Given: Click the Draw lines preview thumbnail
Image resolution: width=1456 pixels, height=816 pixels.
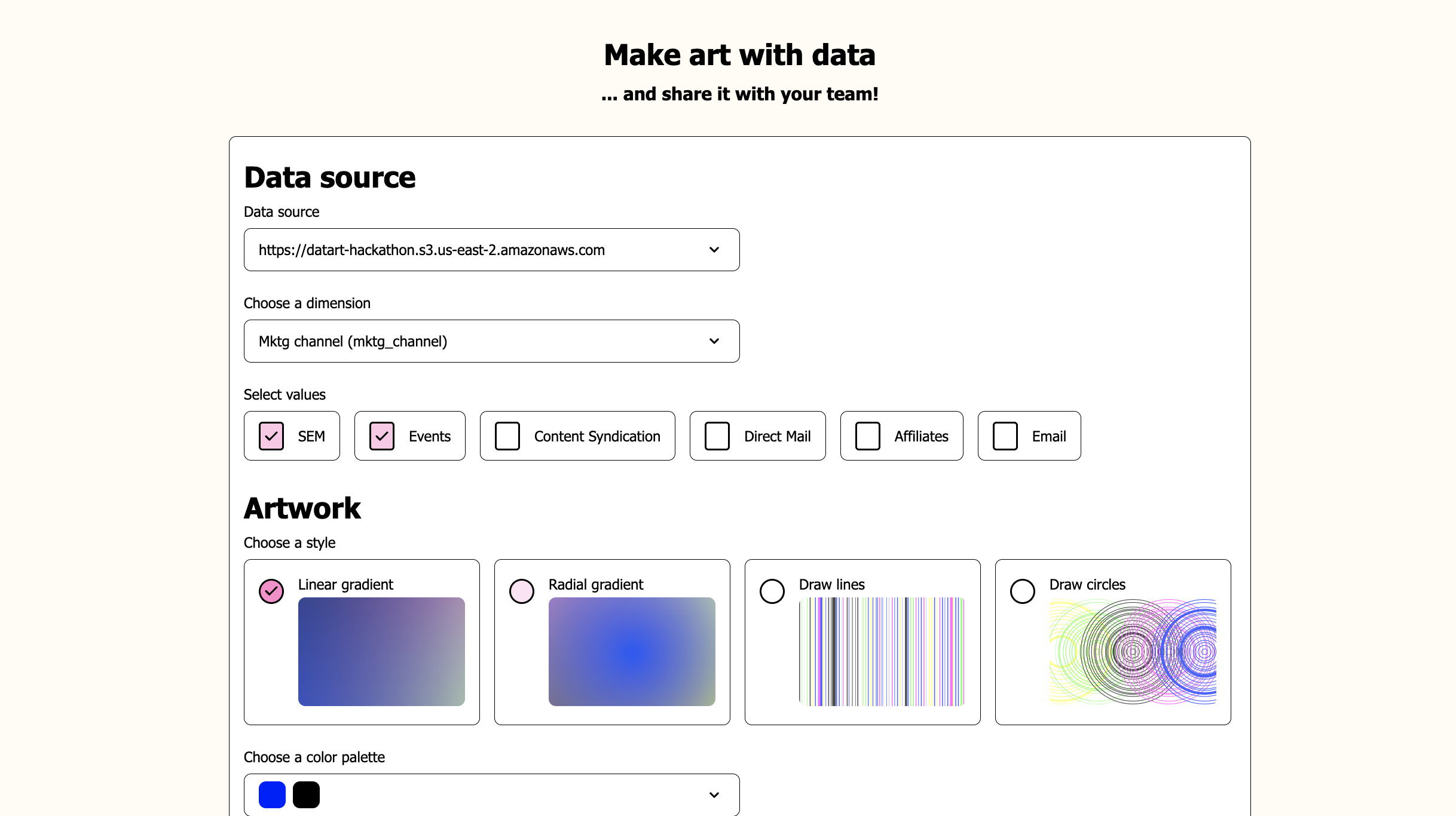Looking at the screenshot, I should [882, 652].
